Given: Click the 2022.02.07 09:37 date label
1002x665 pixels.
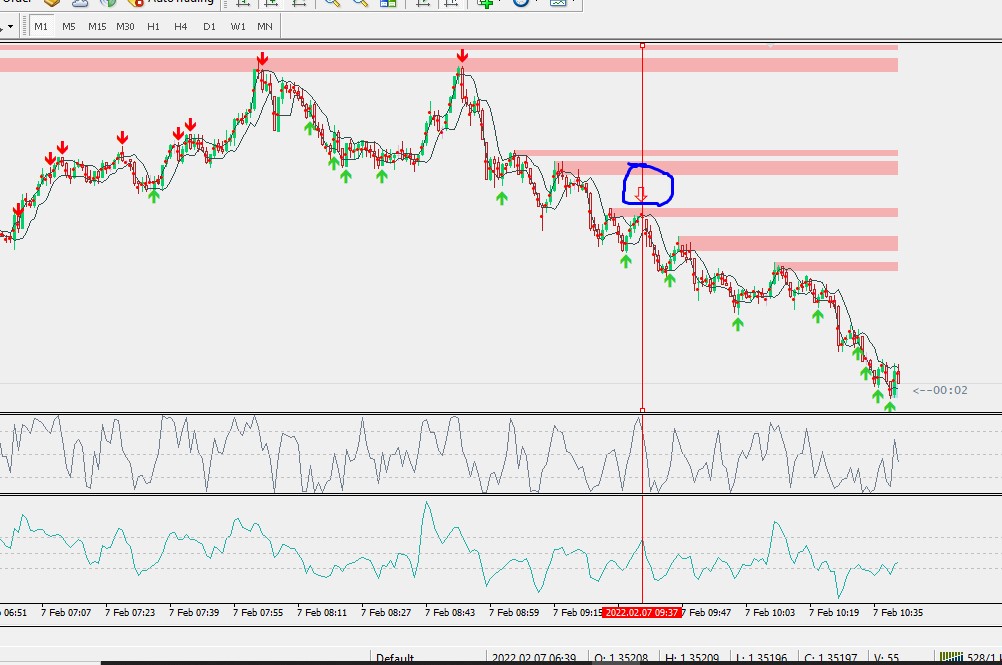Looking at the screenshot, I should click(x=642, y=612).
